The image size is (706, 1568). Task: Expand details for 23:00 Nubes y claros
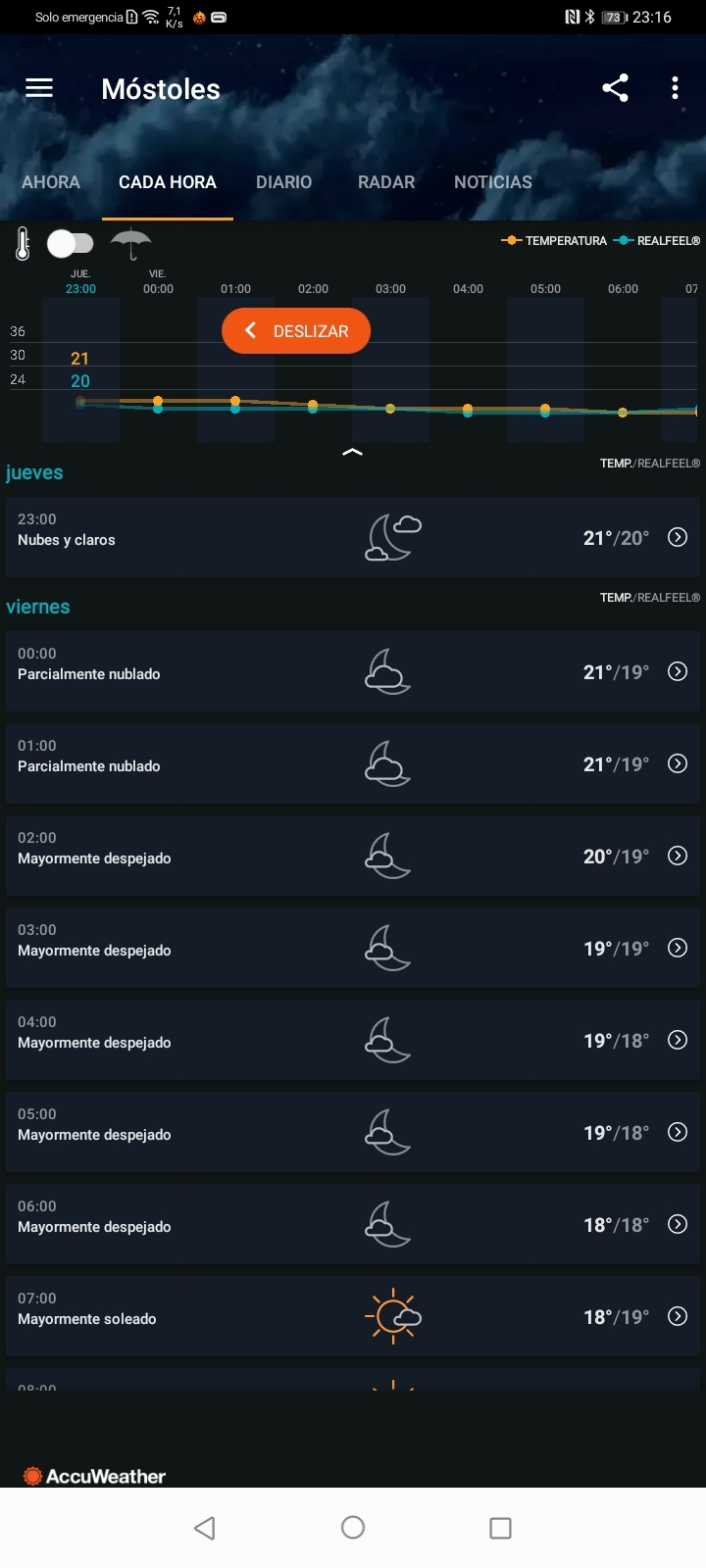678,537
